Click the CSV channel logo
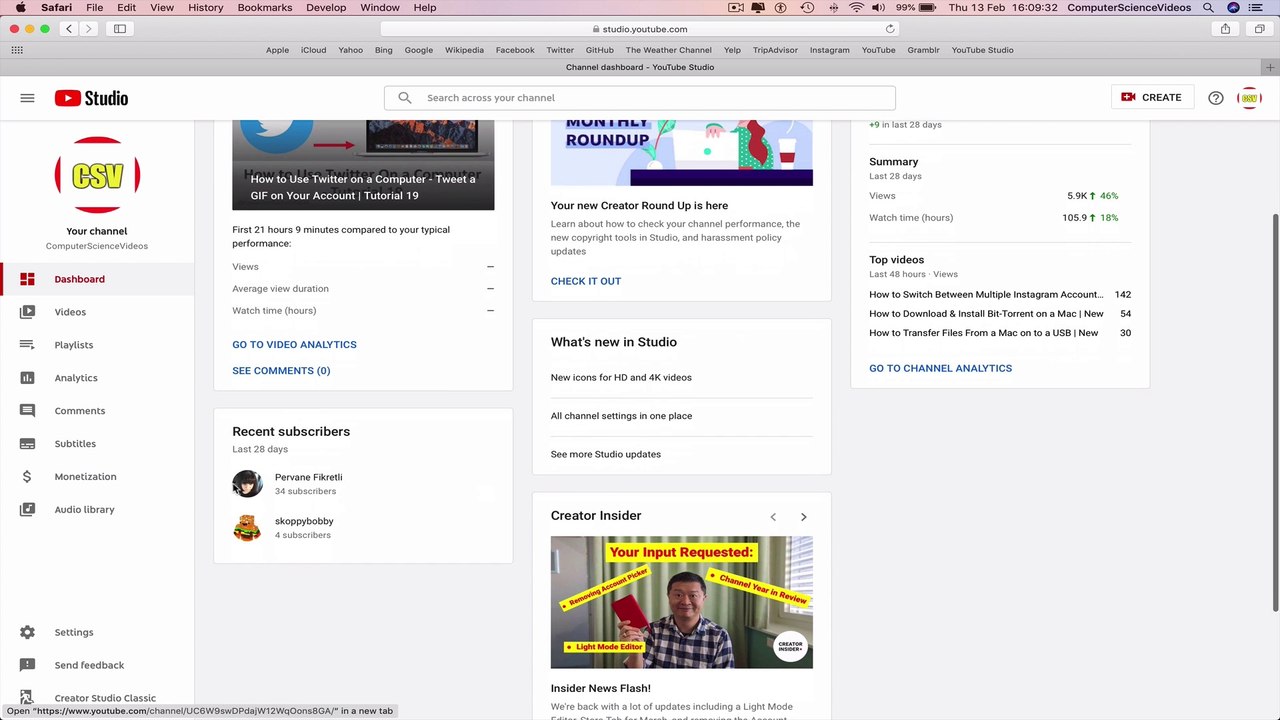1280x720 pixels. (97, 175)
